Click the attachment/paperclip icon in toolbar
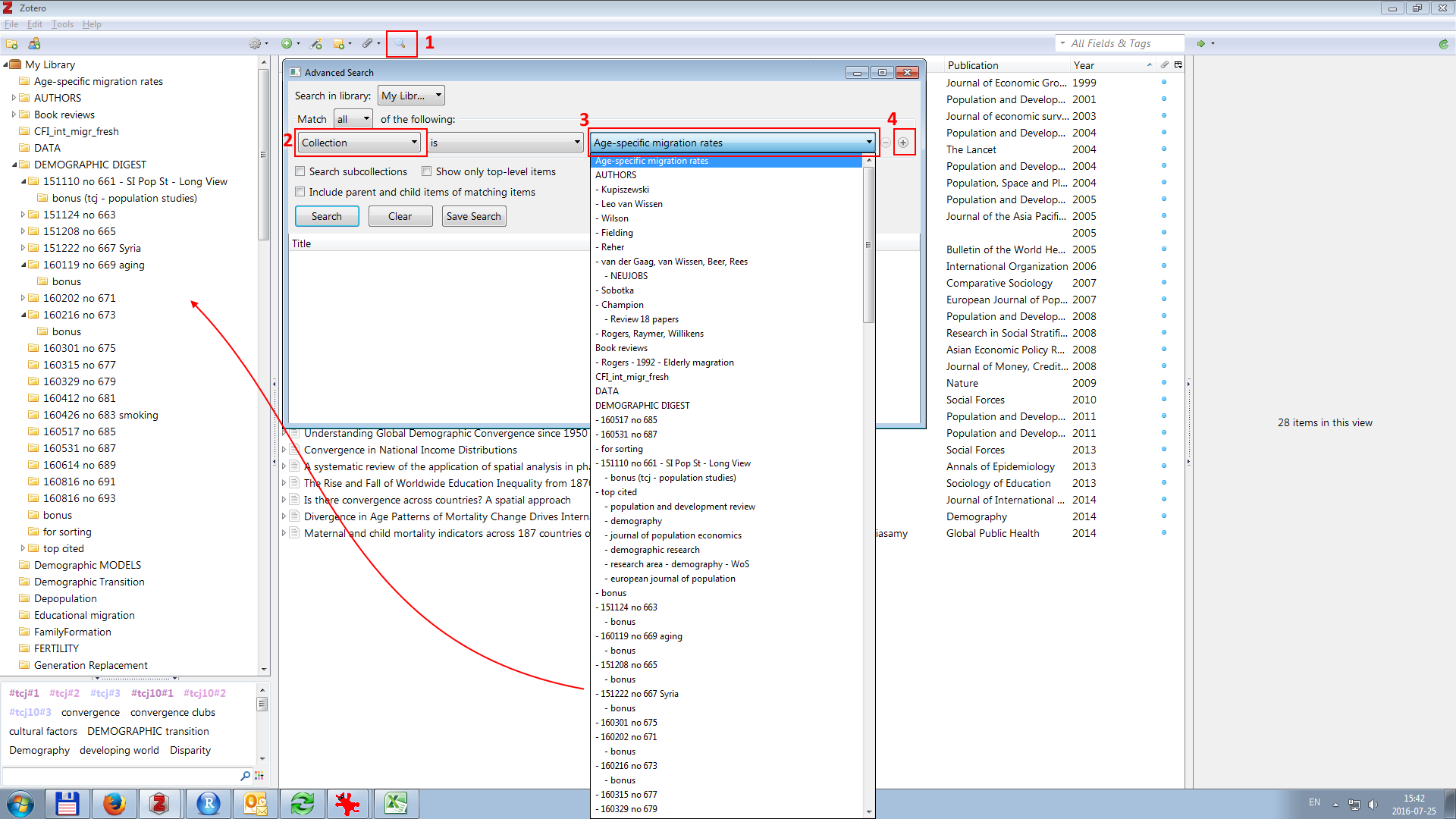The image size is (1456, 819). point(370,43)
